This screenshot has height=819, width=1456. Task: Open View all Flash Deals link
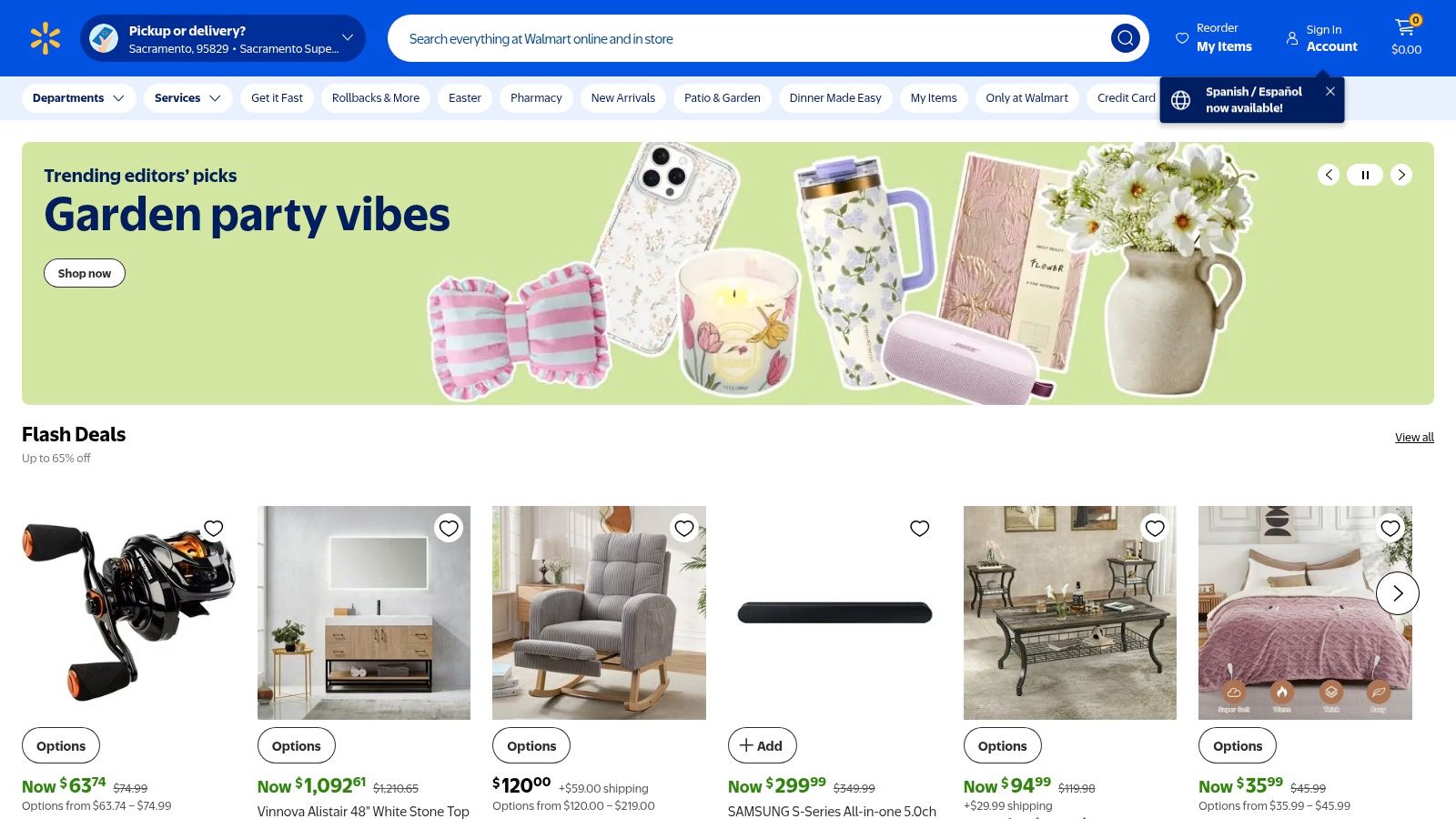(x=1414, y=438)
